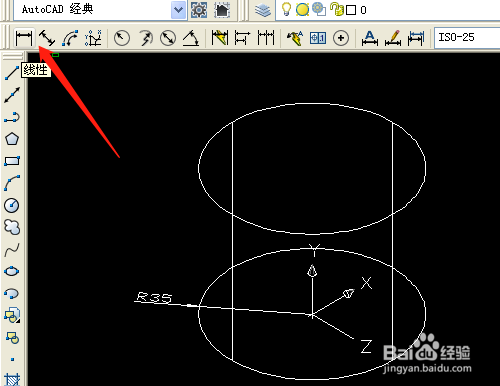Open the Hatch tool
This screenshot has width=500, height=386.
pyautogui.click(x=12, y=380)
